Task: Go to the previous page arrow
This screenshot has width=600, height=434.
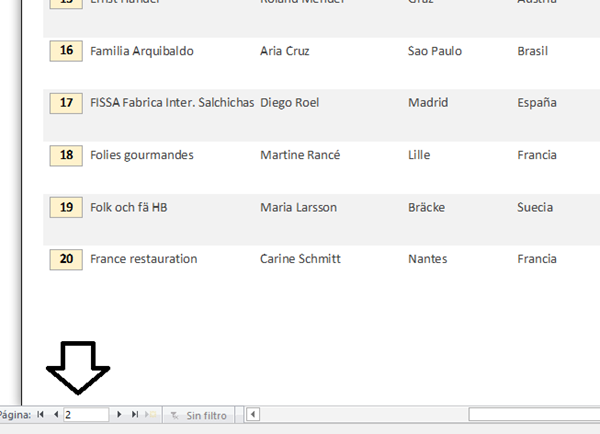Action: pyautogui.click(x=56, y=414)
